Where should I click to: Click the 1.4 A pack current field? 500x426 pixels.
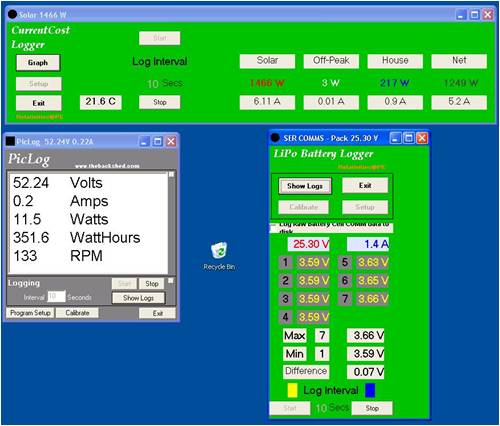pos(368,244)
